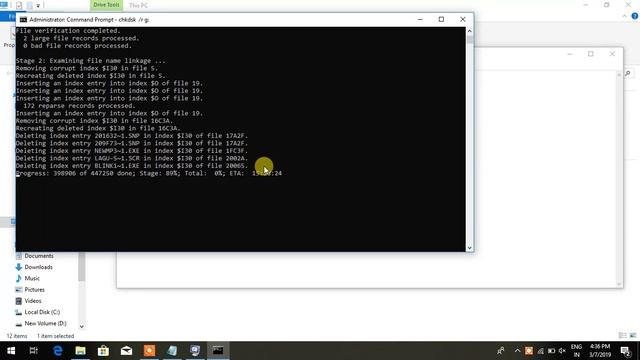The image size is (640, 360).
Task: Click '12 items' in the status bar
Action: [17, 336]
